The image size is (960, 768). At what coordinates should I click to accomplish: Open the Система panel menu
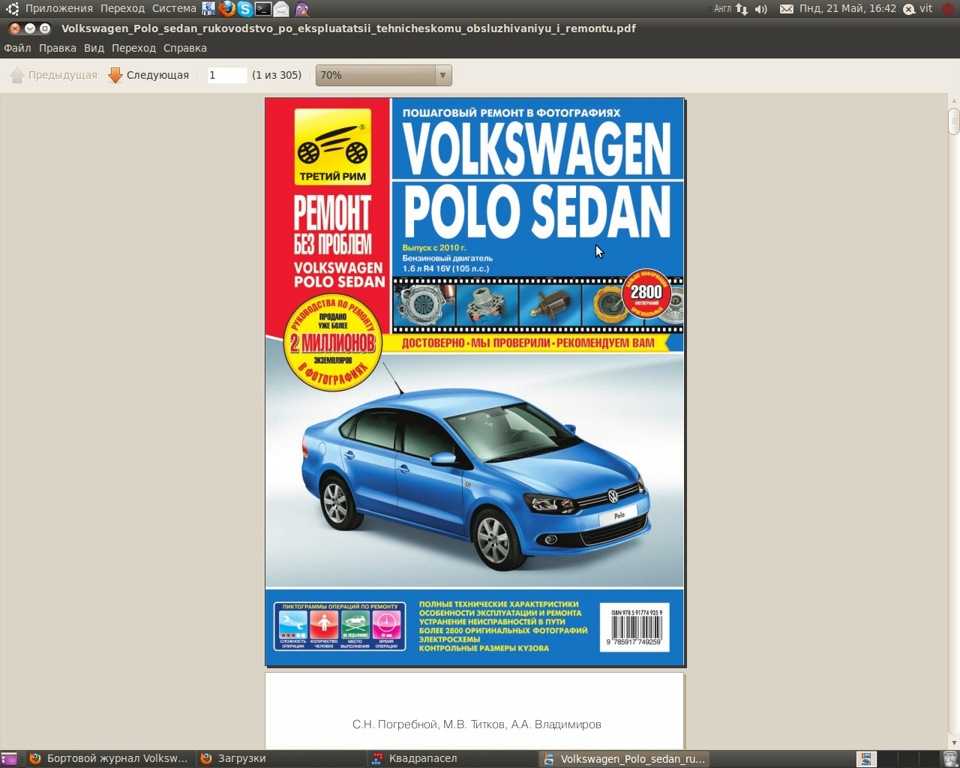tap(174, 9)
